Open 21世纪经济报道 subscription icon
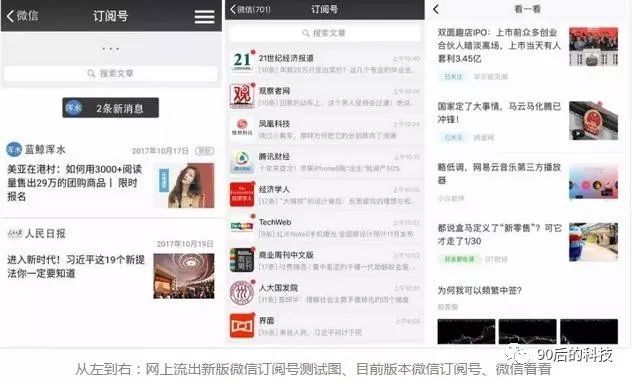Viewport: 633px width, 383px height. [242, 61]
